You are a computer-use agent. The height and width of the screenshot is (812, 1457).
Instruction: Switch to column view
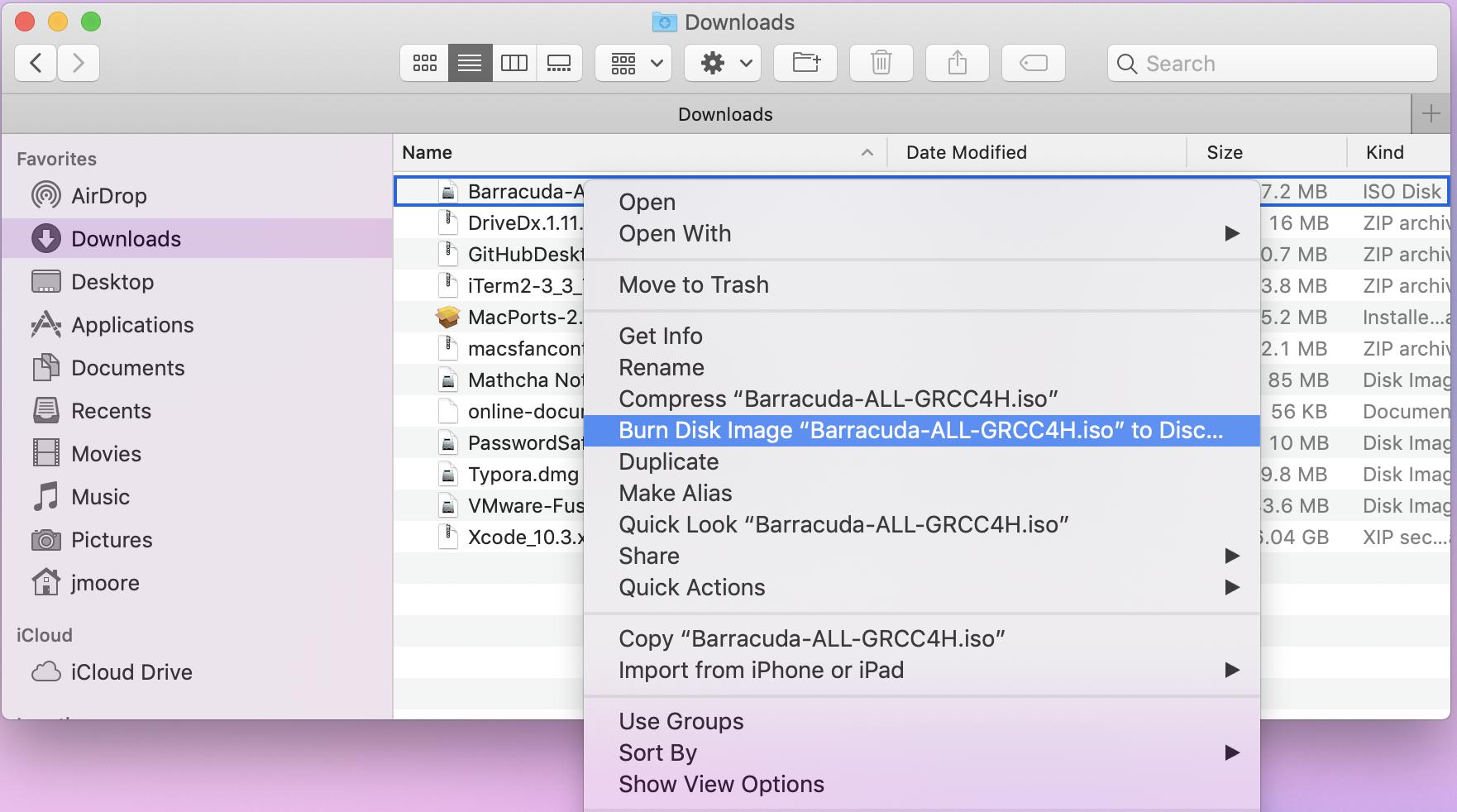pyautogui.click(x=514, y=63)
